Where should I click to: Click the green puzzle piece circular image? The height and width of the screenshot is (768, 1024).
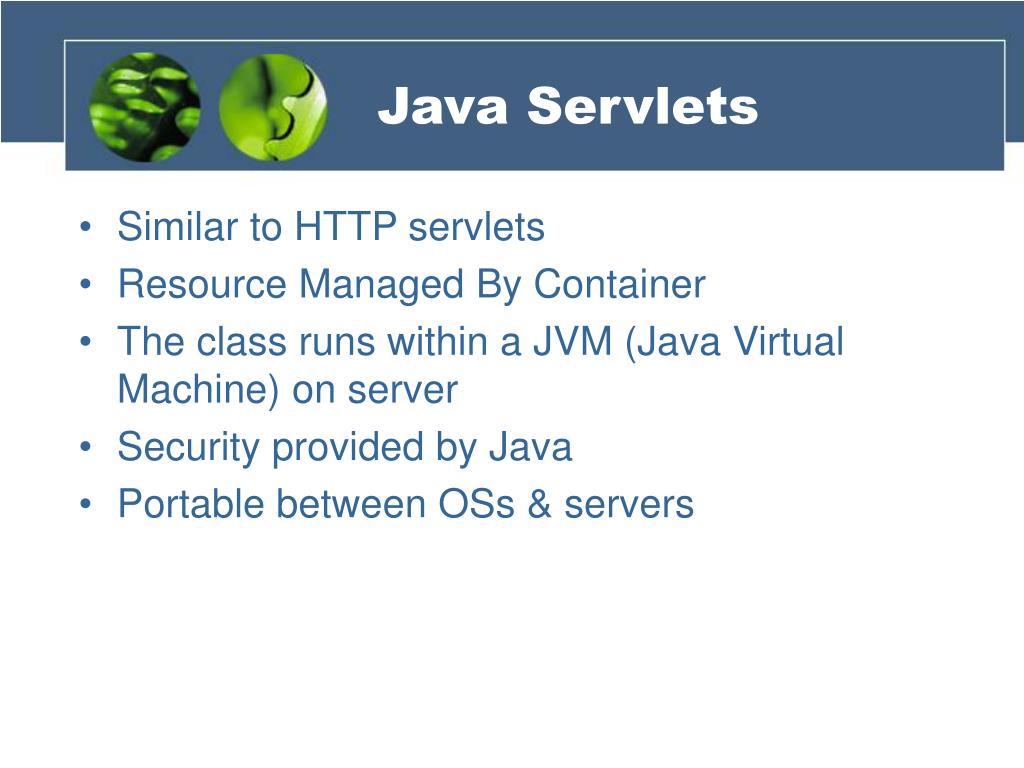point(273,107)
